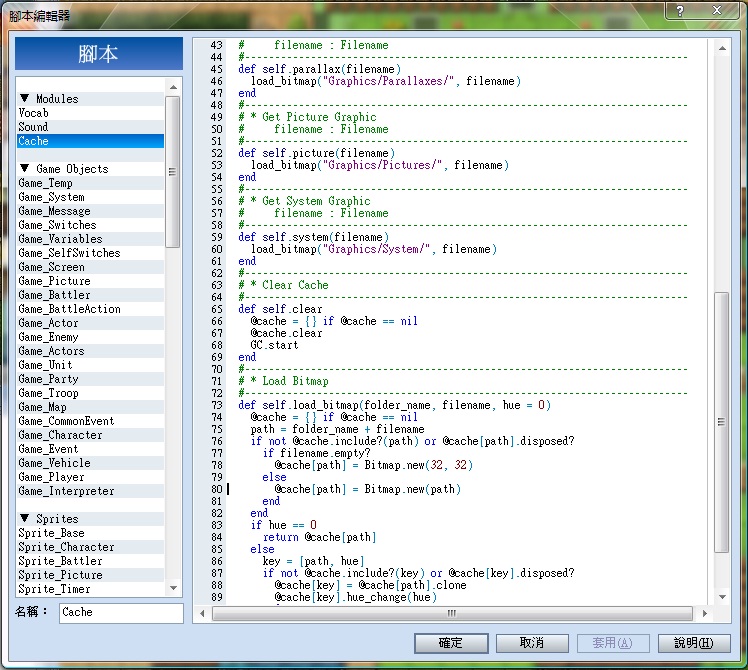Click the comment '* Load Bitmap' on line 71

tap(290, 381)
